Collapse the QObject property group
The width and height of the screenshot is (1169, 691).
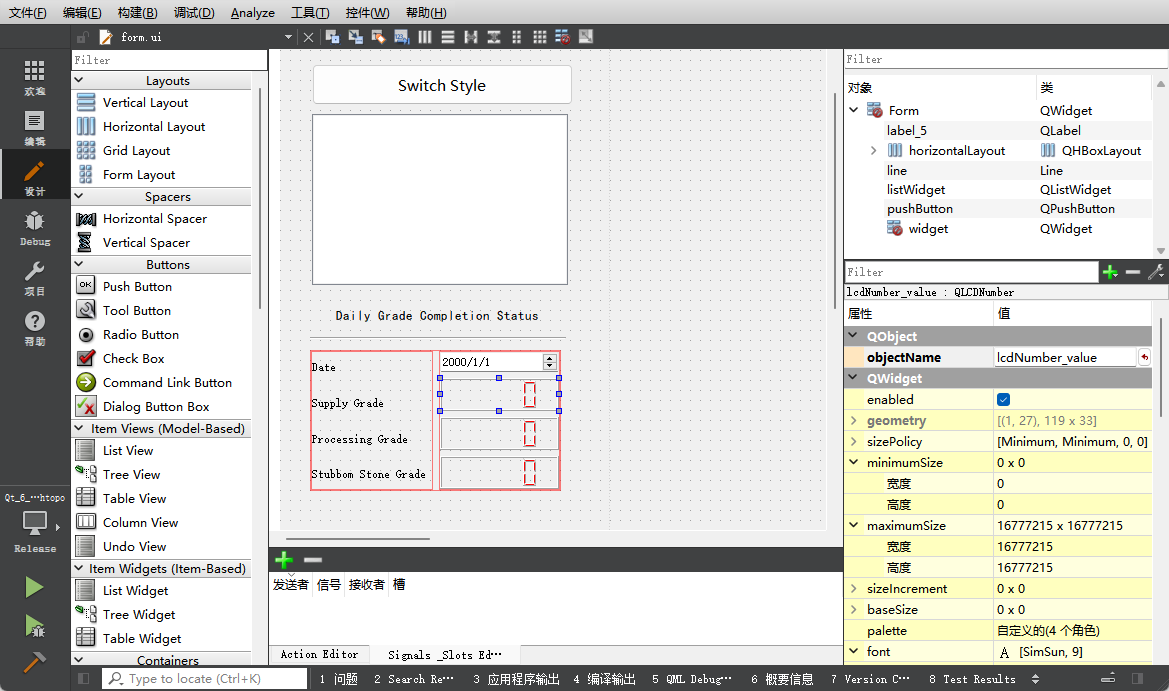[854, 337]
